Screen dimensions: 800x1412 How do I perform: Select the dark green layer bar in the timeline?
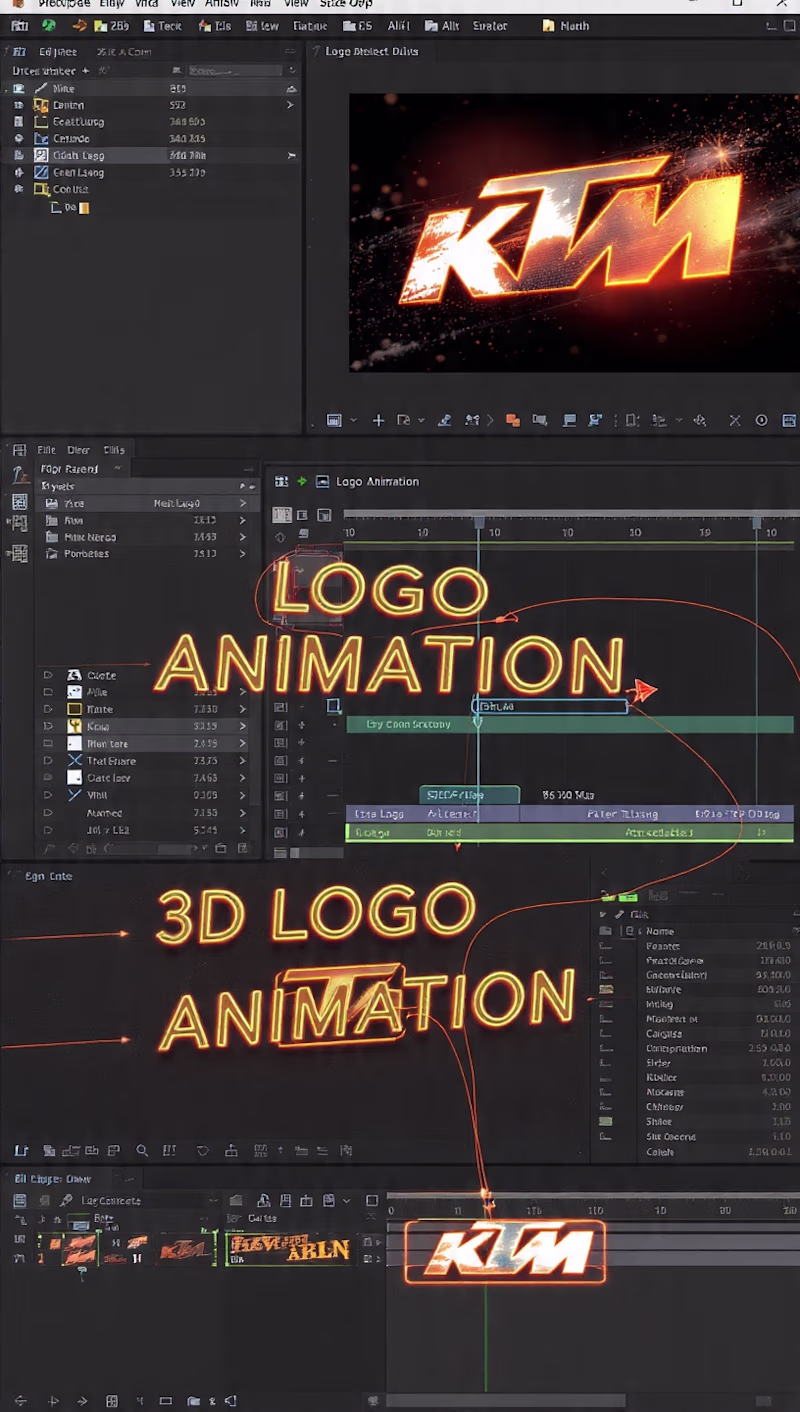tap(570, 724)
